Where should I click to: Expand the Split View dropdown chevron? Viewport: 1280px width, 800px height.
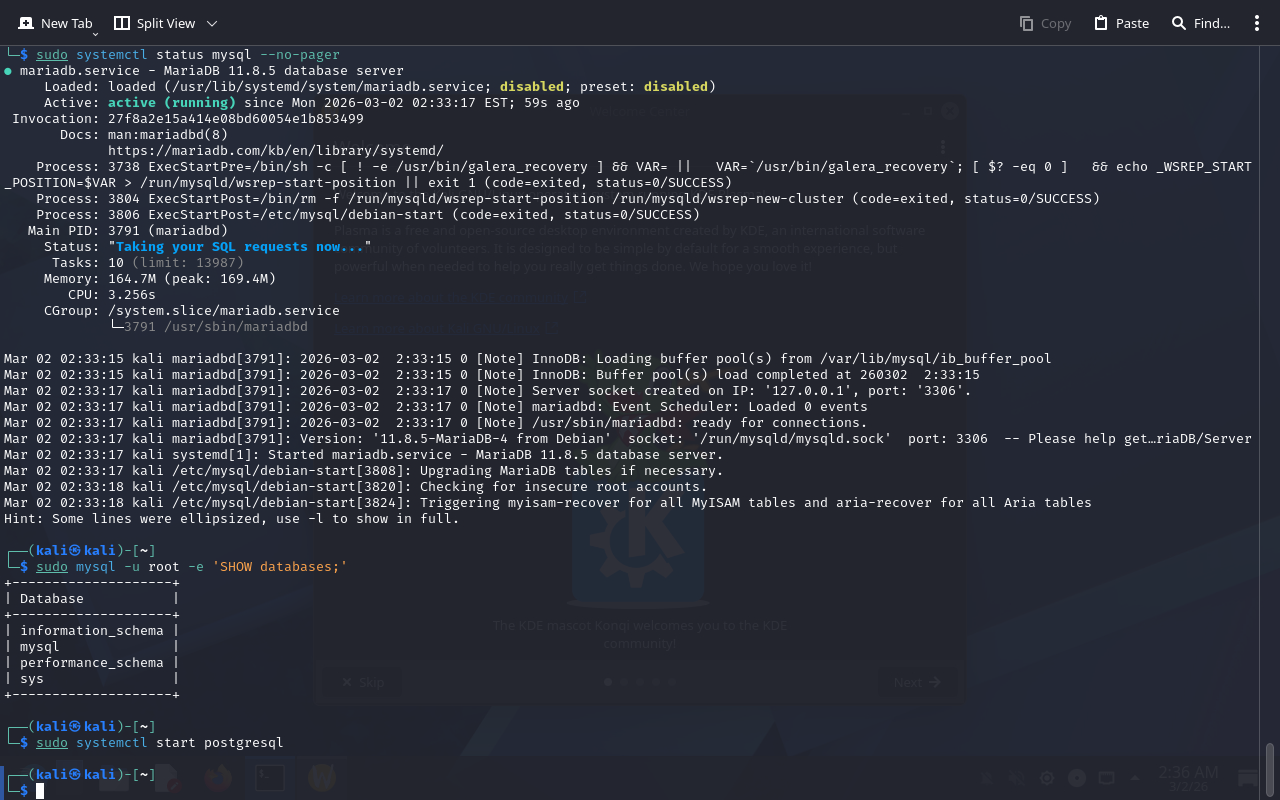[212, 23]
